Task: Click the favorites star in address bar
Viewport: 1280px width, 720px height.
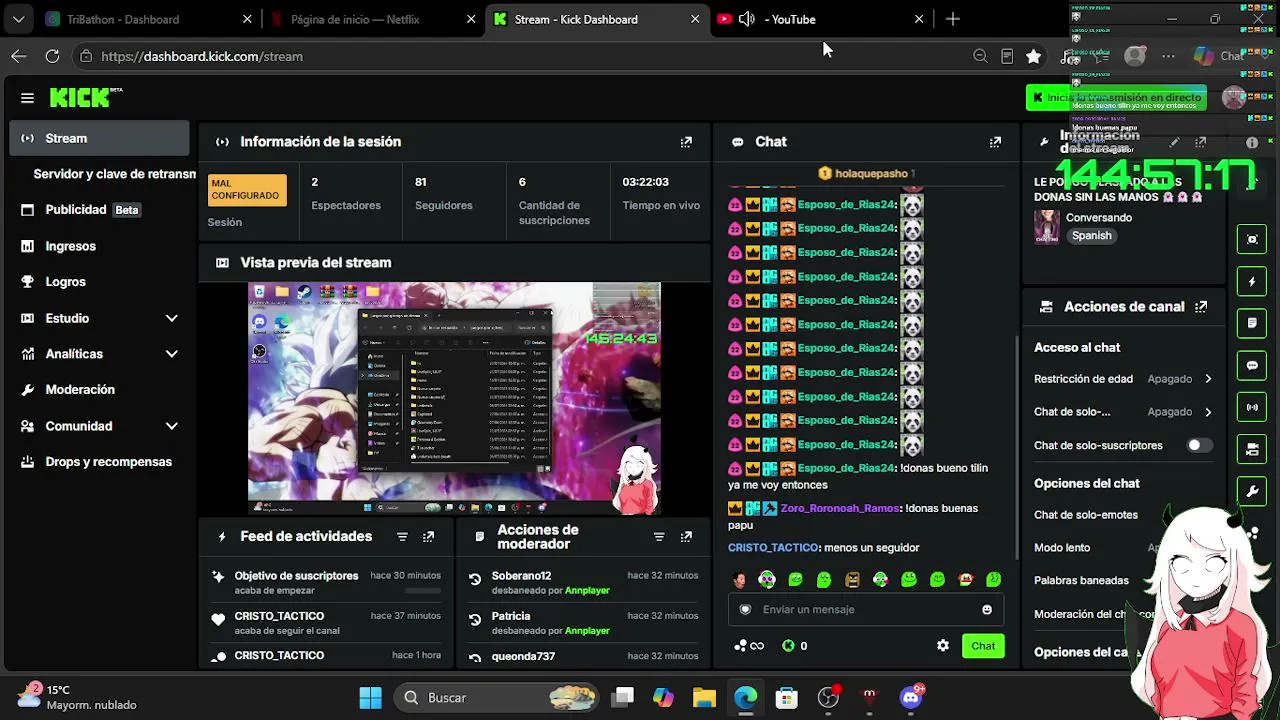Action: [1034, 56]
